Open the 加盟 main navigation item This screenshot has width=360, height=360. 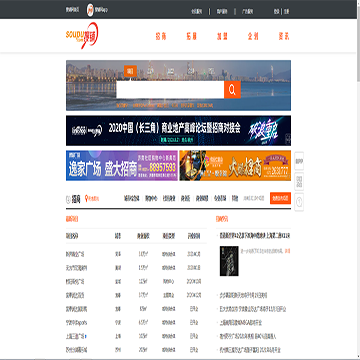(222, 36)
